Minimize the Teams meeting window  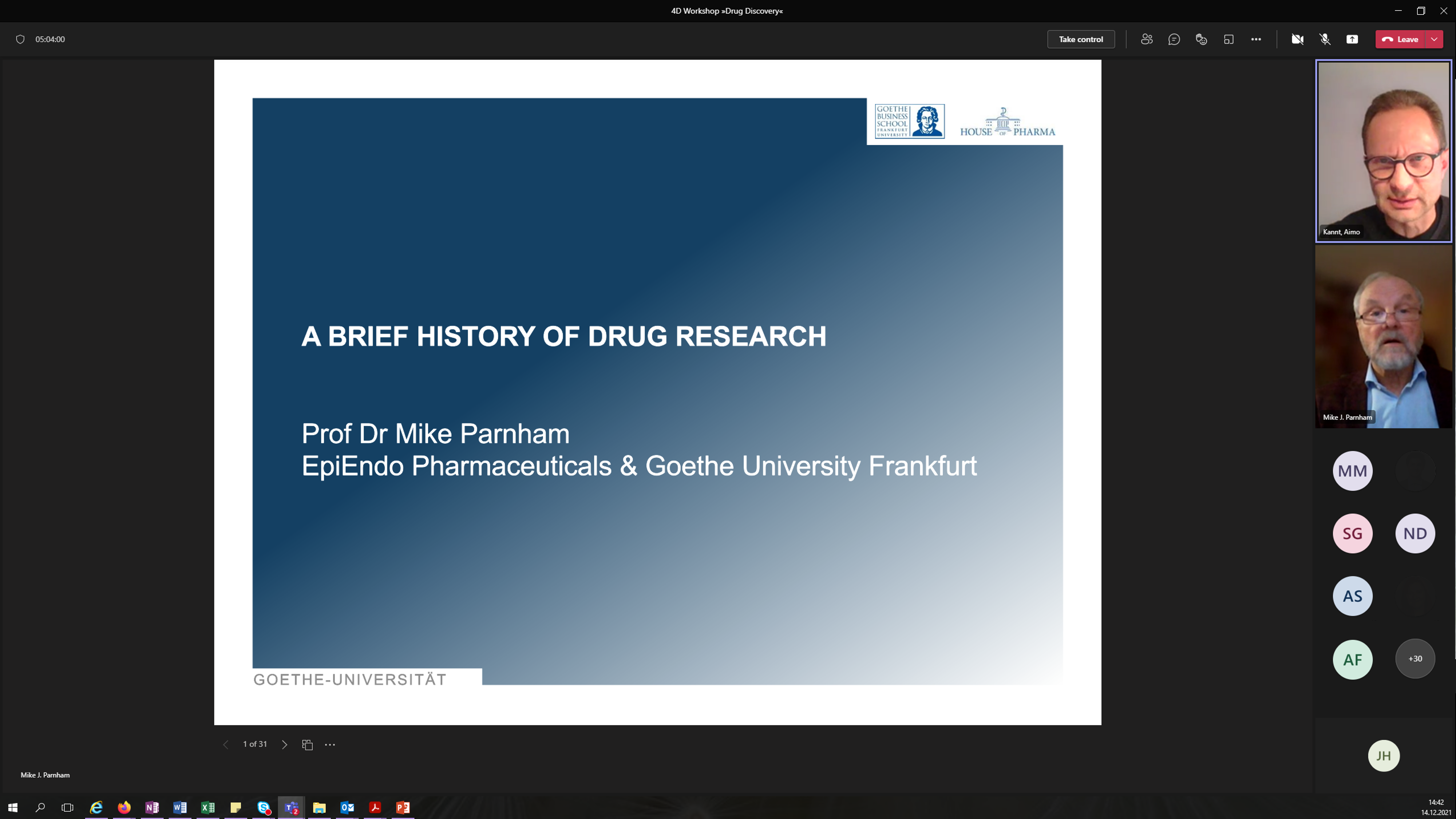1398,11
